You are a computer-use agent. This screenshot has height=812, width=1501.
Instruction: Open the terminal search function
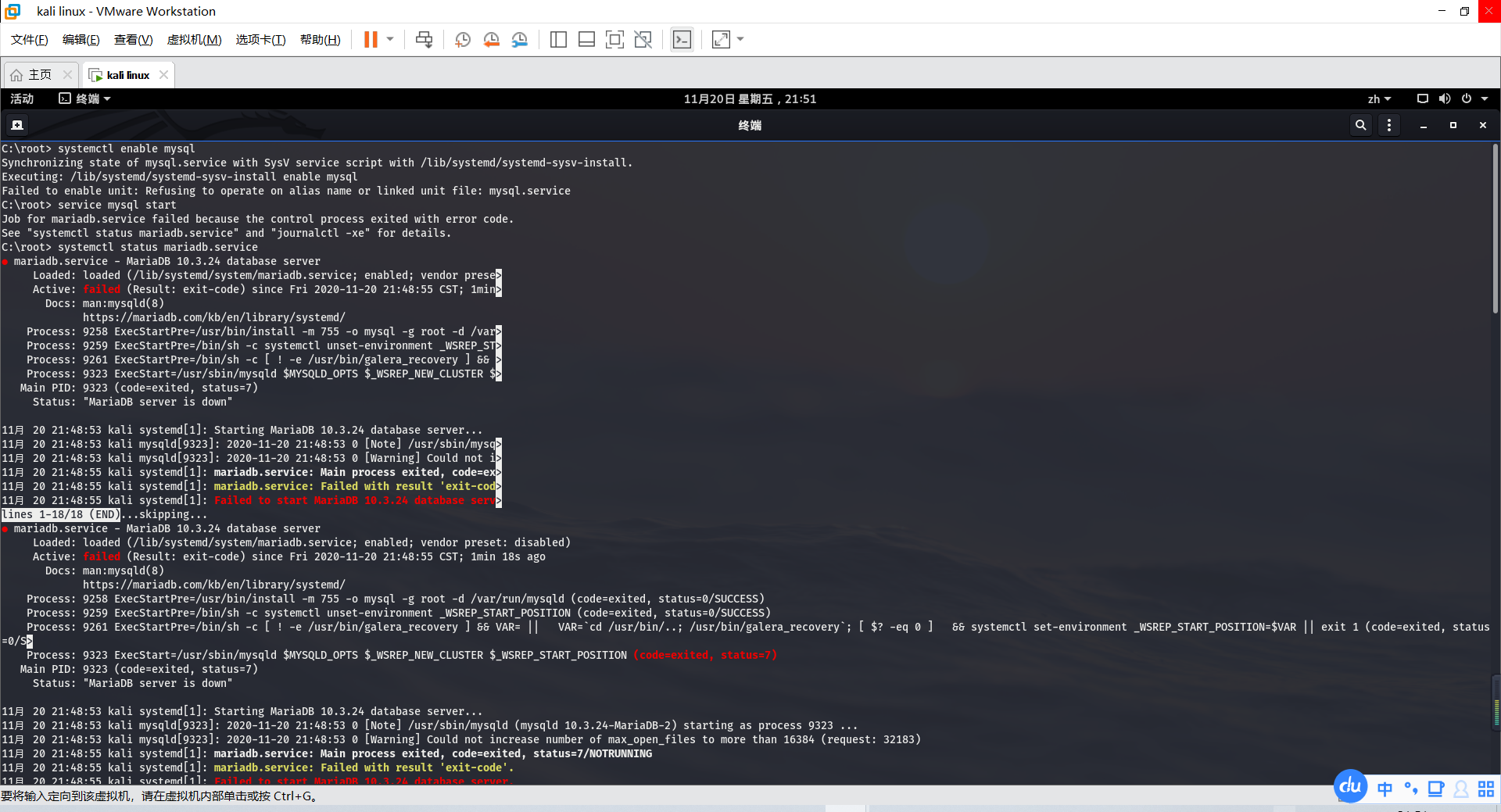(1360, 124)
